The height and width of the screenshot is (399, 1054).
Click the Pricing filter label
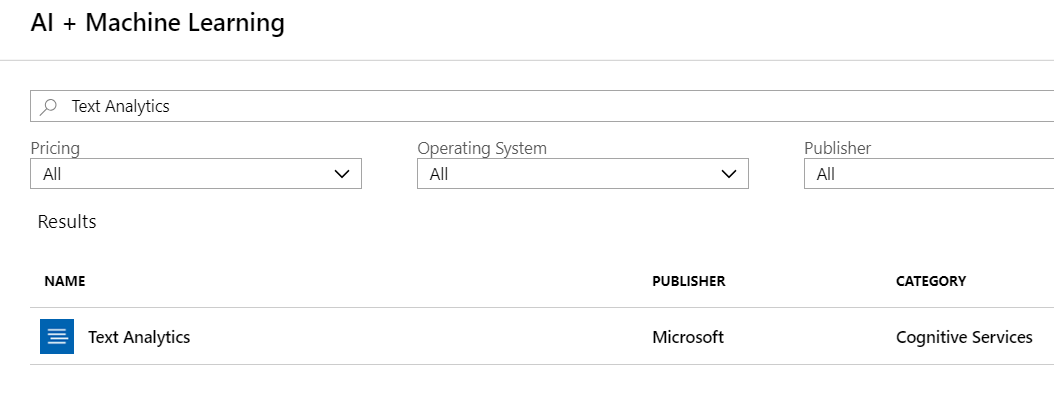coord(55,148)
